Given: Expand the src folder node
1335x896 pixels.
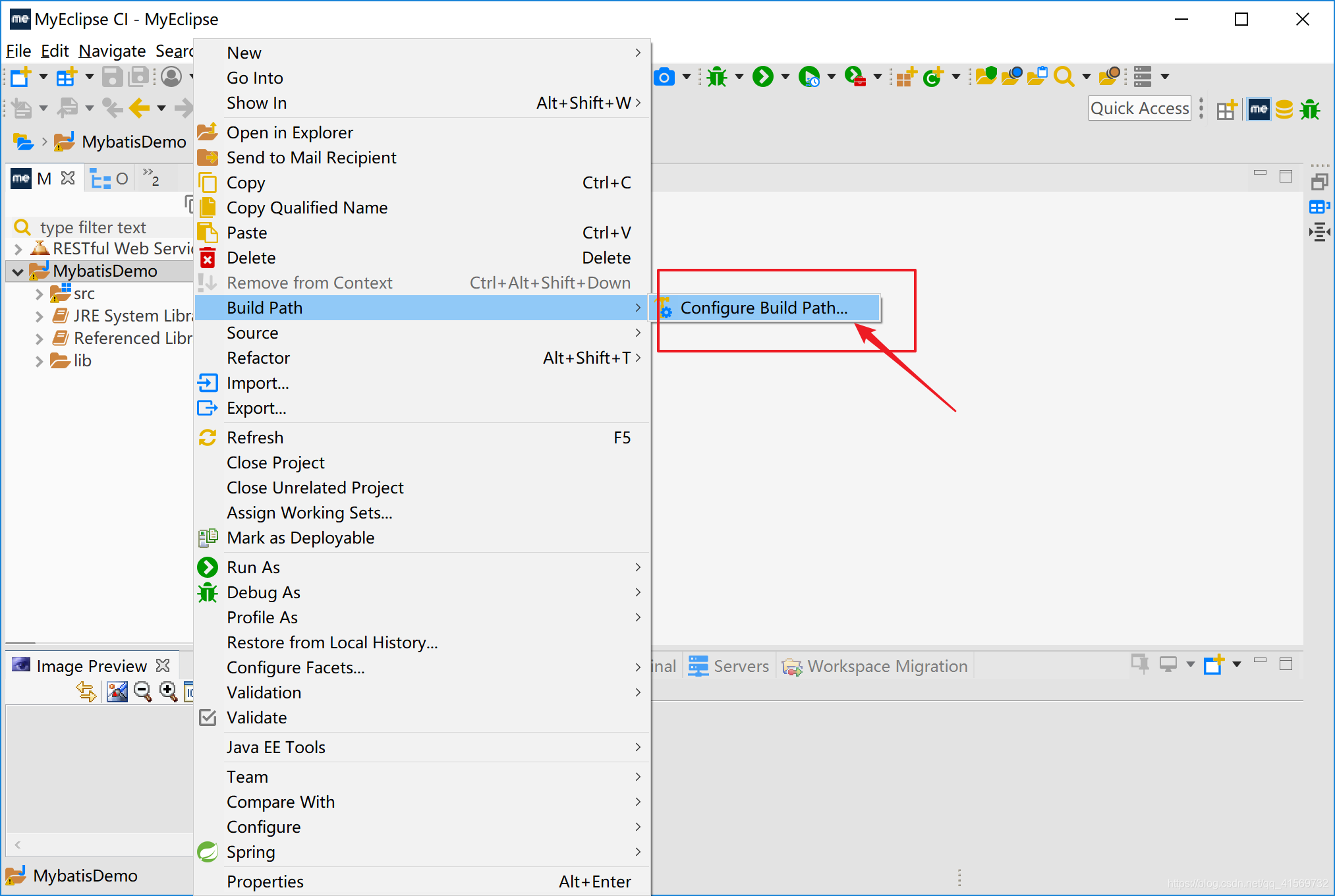Looking at the screenshot, I should click(x=39, y=294).
